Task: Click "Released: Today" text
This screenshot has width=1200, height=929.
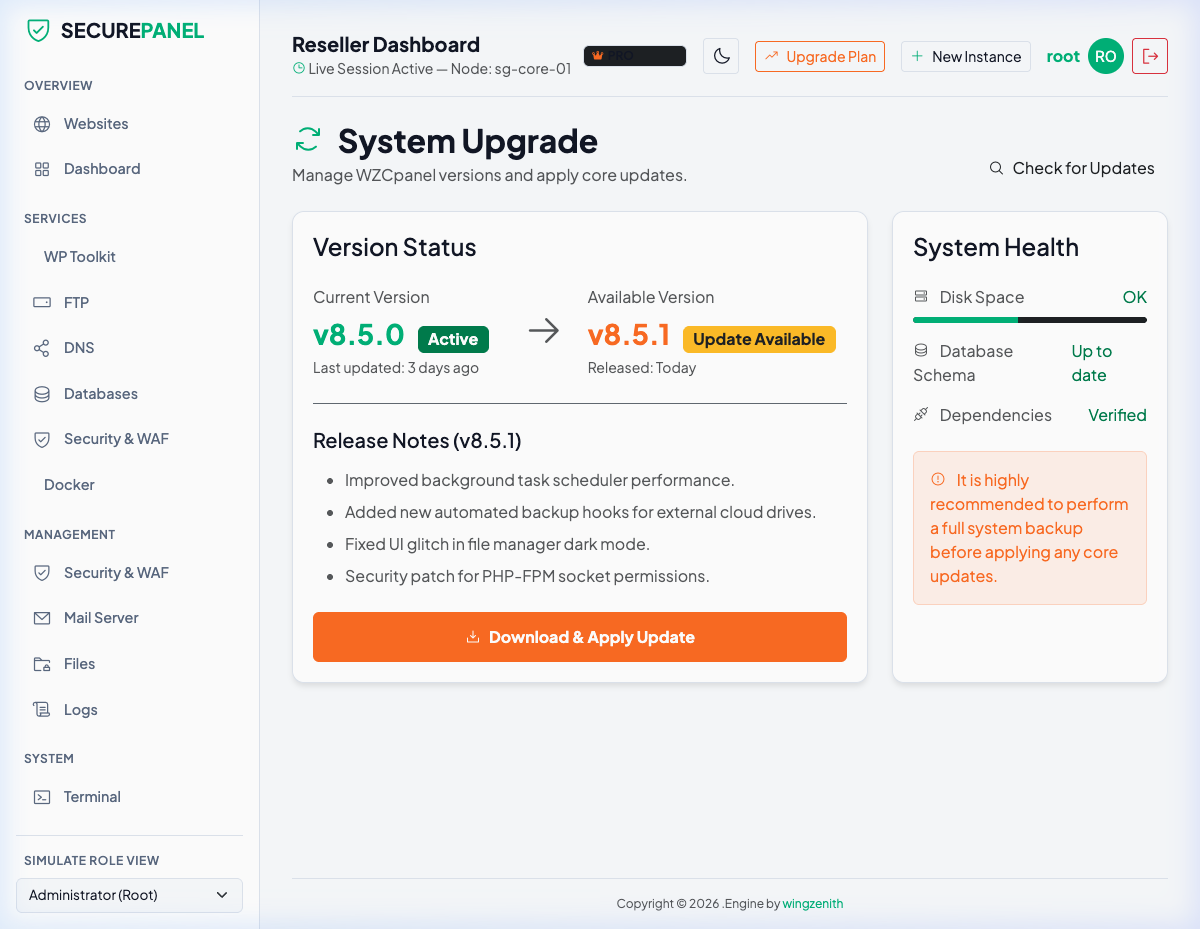Action: pyautogui.click(x=642, y=368)
